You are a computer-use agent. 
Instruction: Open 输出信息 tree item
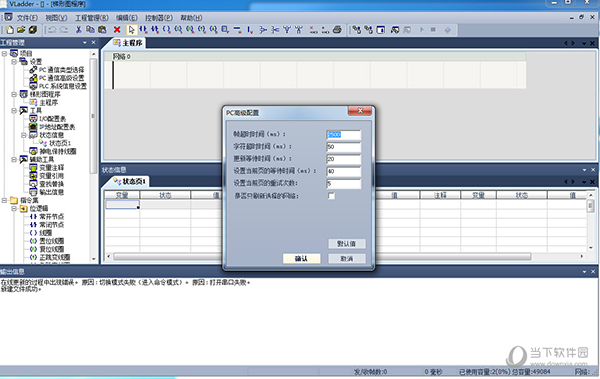pyautogui.click(x=51, y=192)
